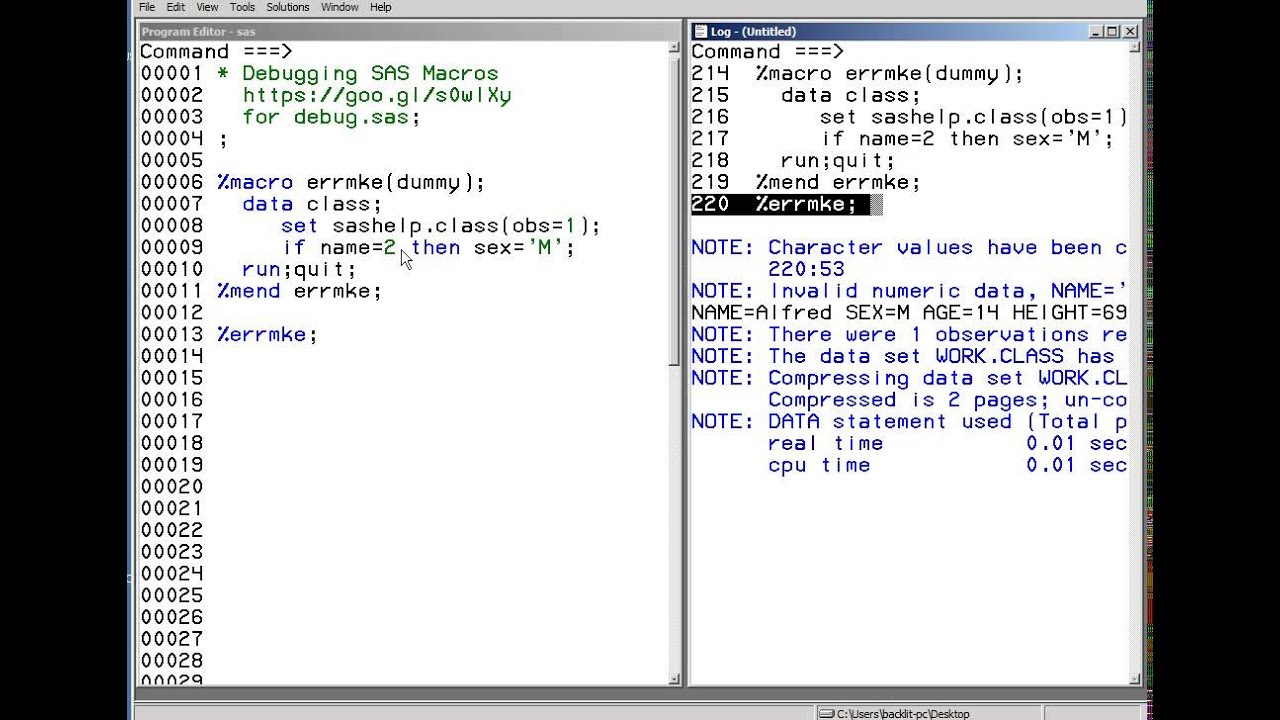This screenshot has height=720, width=1280.
Task: Click 'data class;' on editor line 00007
Action: coord(312,205)
